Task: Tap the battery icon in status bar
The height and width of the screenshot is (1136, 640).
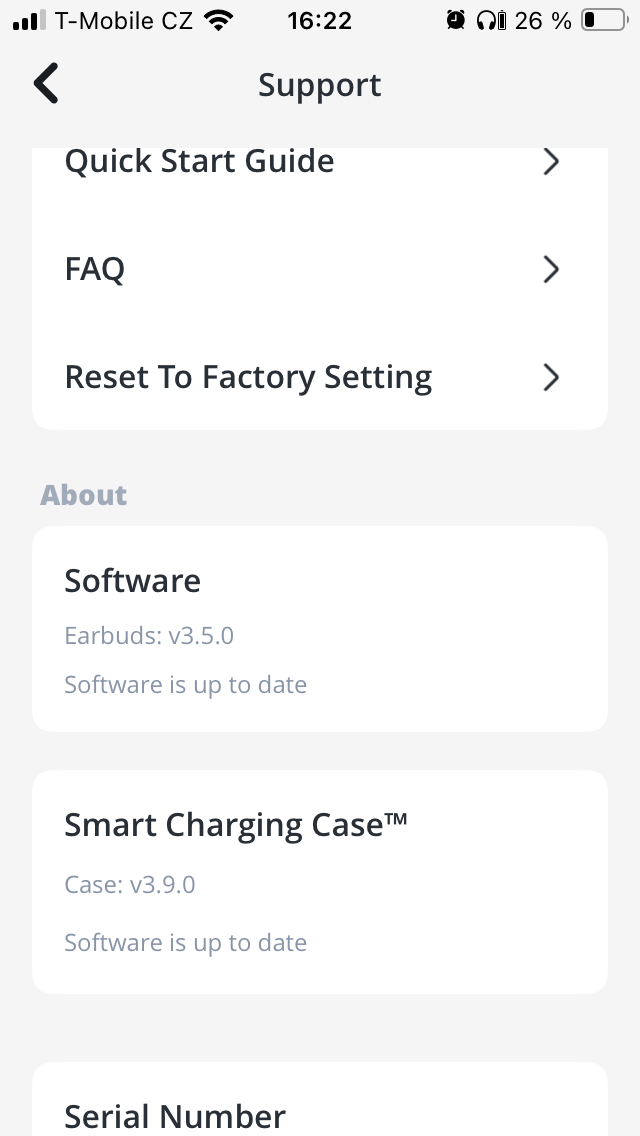Action: (602, 20)
